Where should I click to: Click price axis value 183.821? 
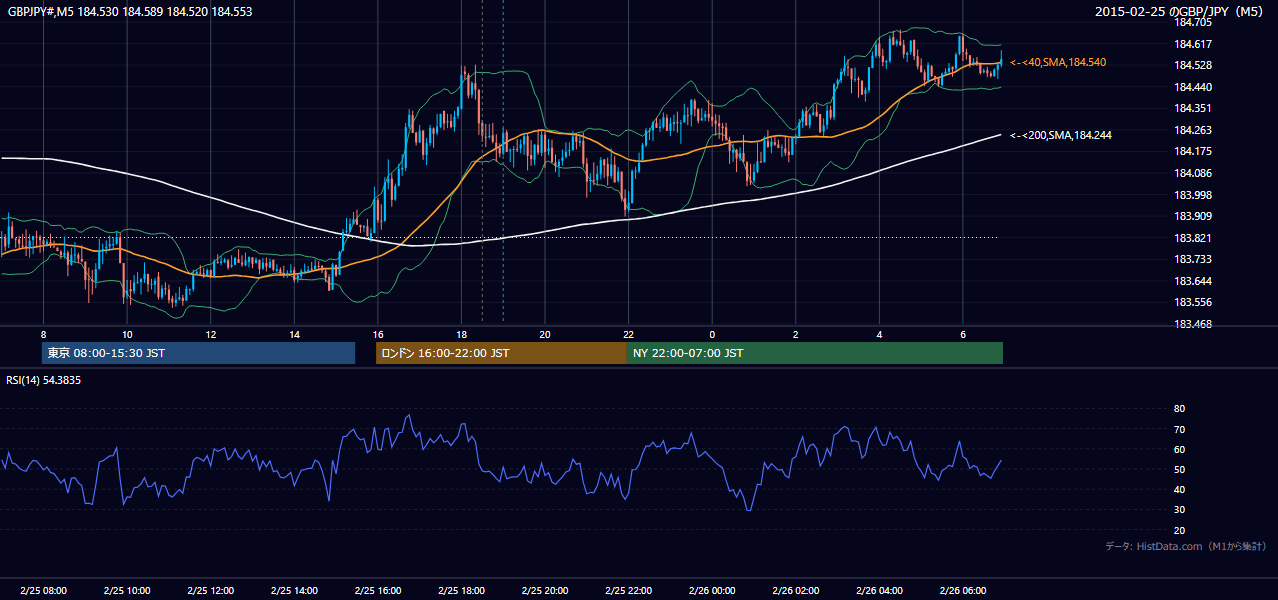point(1193,238)
